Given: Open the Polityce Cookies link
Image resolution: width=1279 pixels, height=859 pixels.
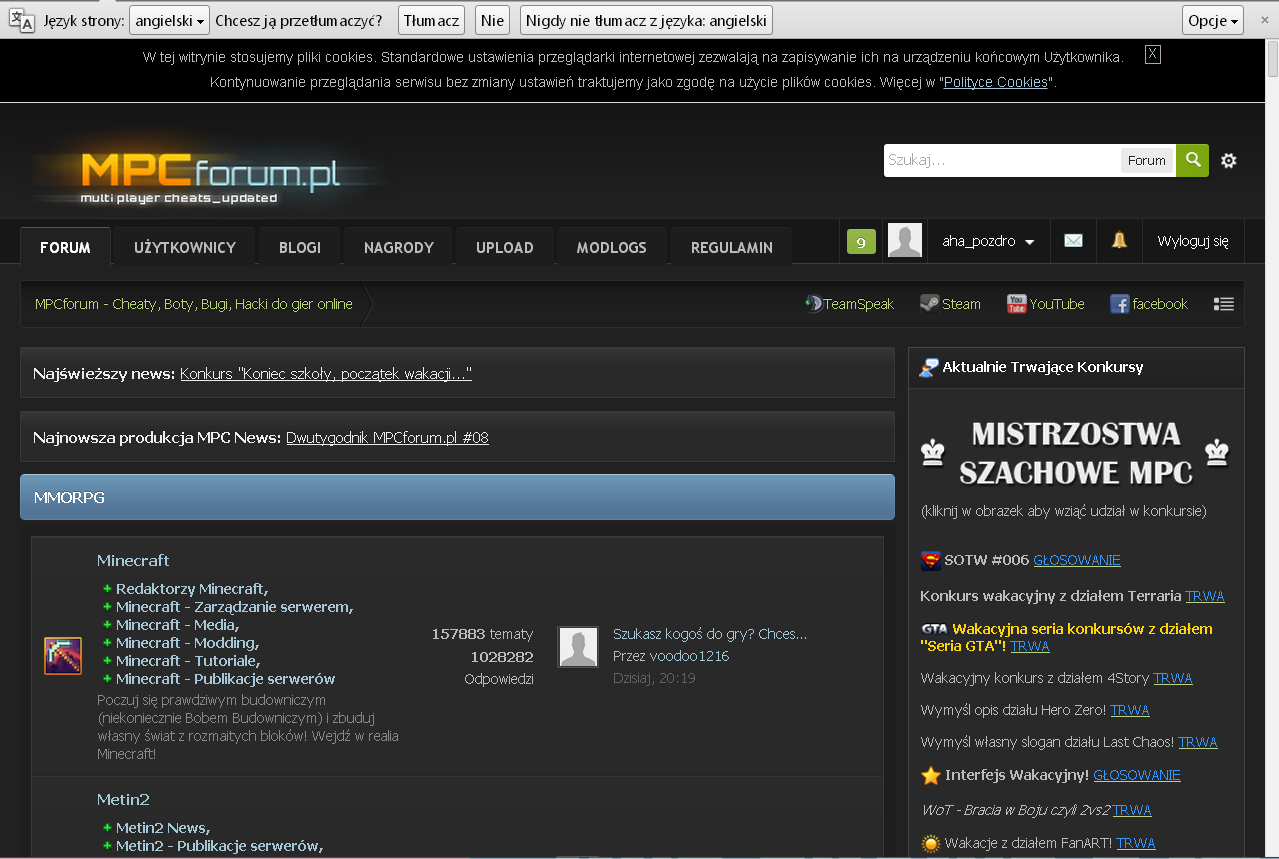Looking at the screenshot, I should [995, 82].
